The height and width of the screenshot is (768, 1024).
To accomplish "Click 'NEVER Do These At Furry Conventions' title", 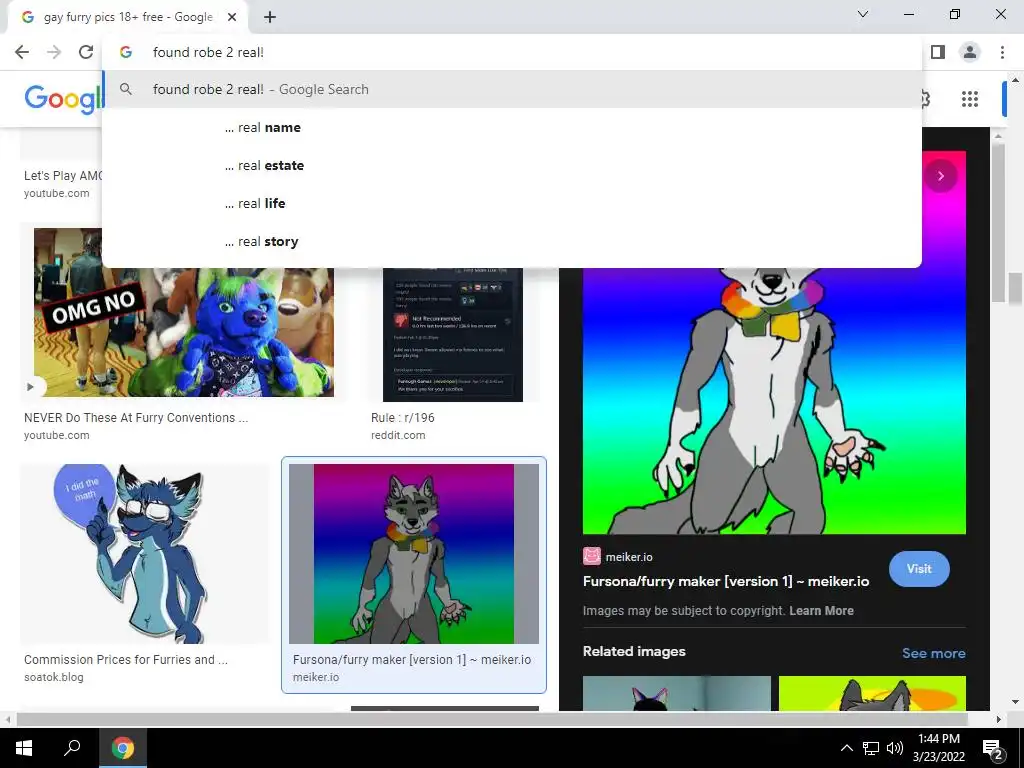I will click(136, 417).
